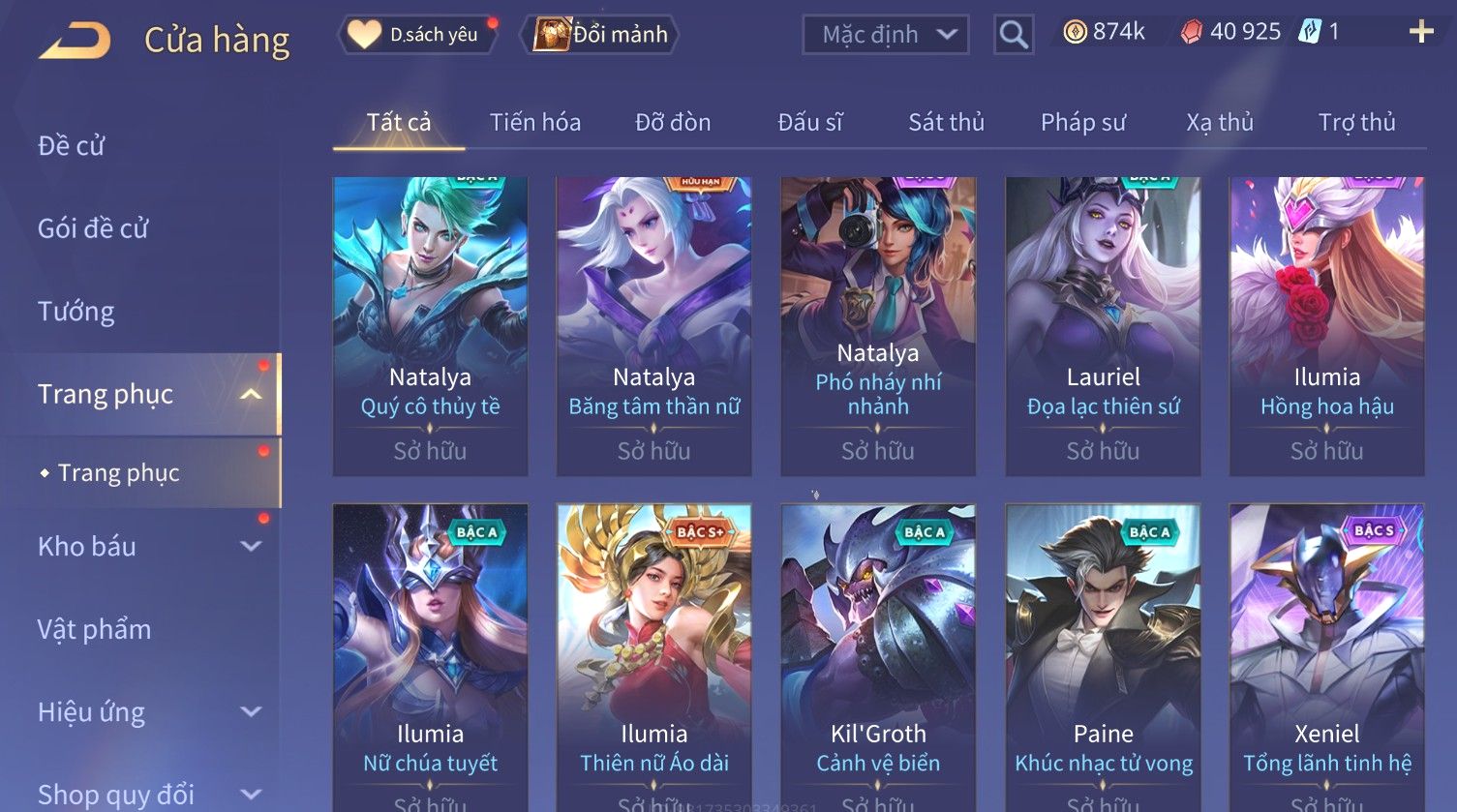This screenshot has width=1457, height=812.
Task: Tap the gold coin currency icon
Action: pyautogui.click(x=1075, y=33)
